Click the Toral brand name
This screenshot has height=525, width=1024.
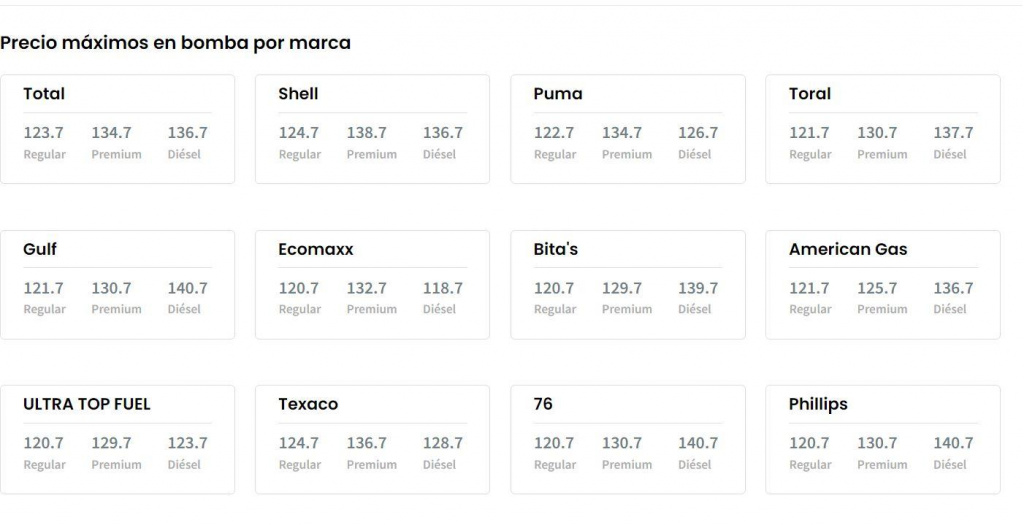click(810, 94)
